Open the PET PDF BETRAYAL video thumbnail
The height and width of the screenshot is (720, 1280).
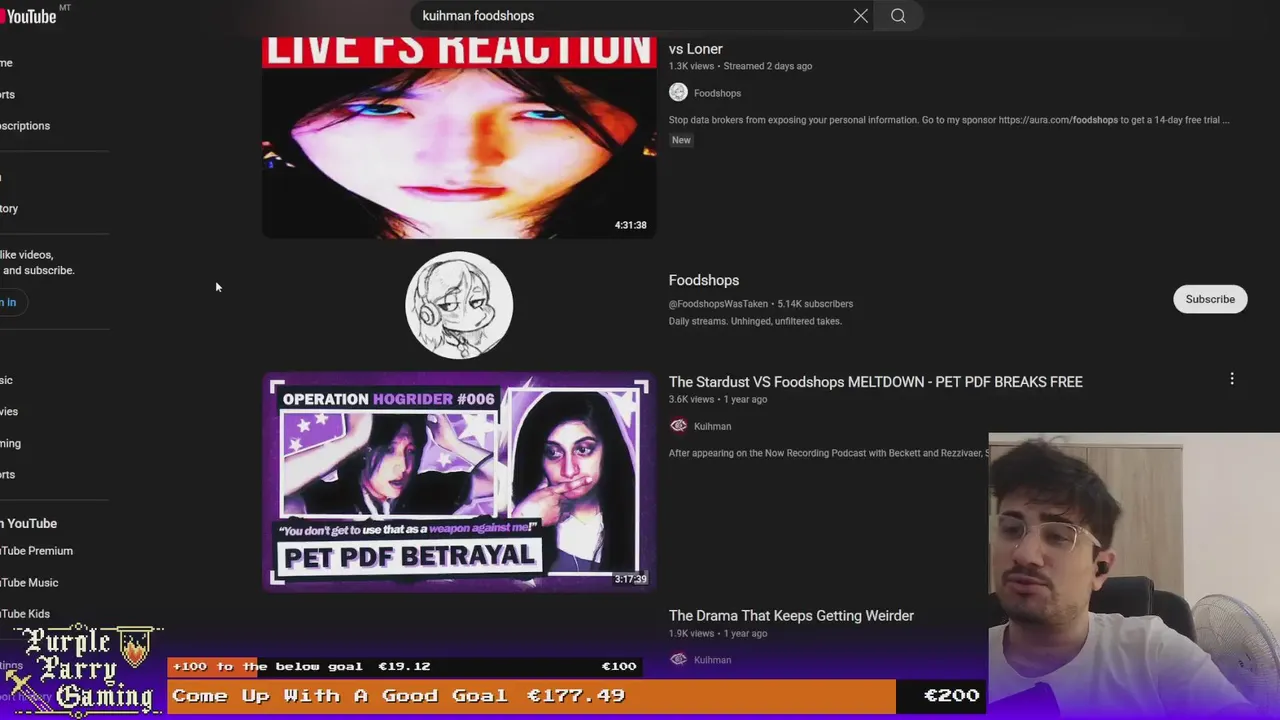click(459, 482)
